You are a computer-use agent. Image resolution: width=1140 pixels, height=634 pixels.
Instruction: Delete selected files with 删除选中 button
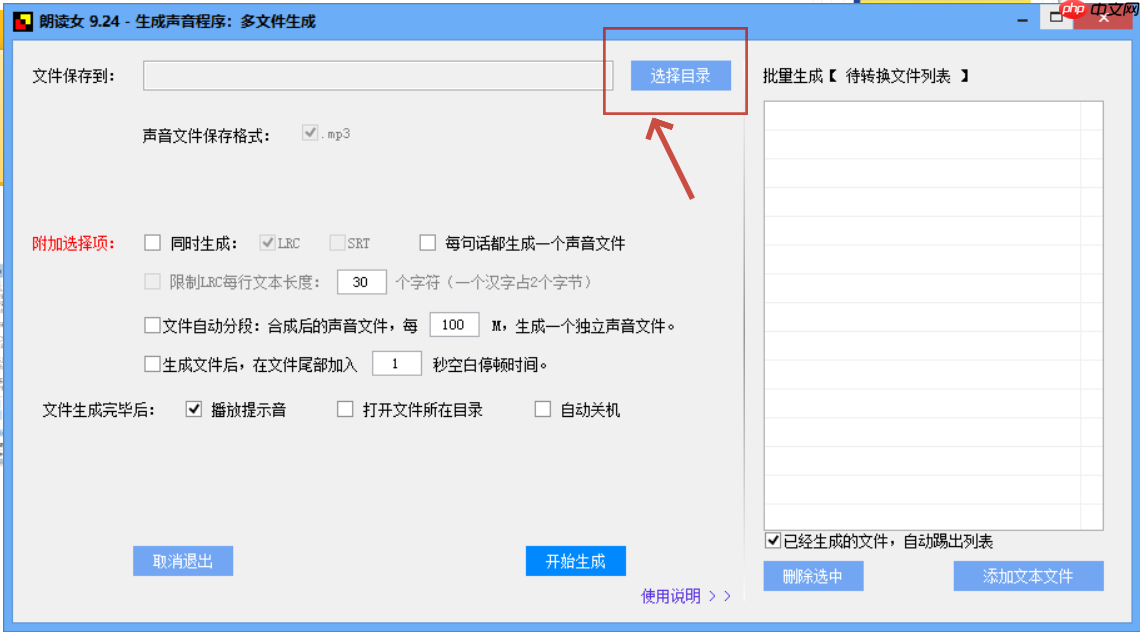(813, 576)
